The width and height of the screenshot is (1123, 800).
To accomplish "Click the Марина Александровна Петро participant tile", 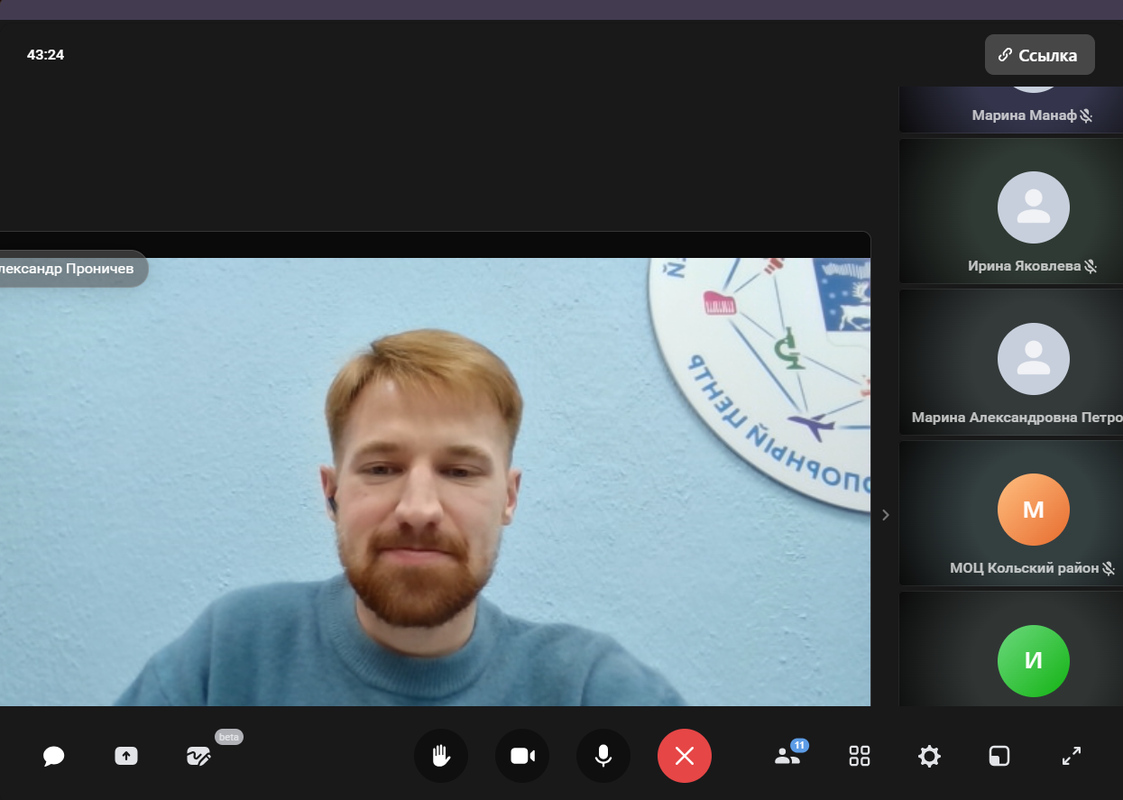I will pyautogui.click(x=1010, y=363).
